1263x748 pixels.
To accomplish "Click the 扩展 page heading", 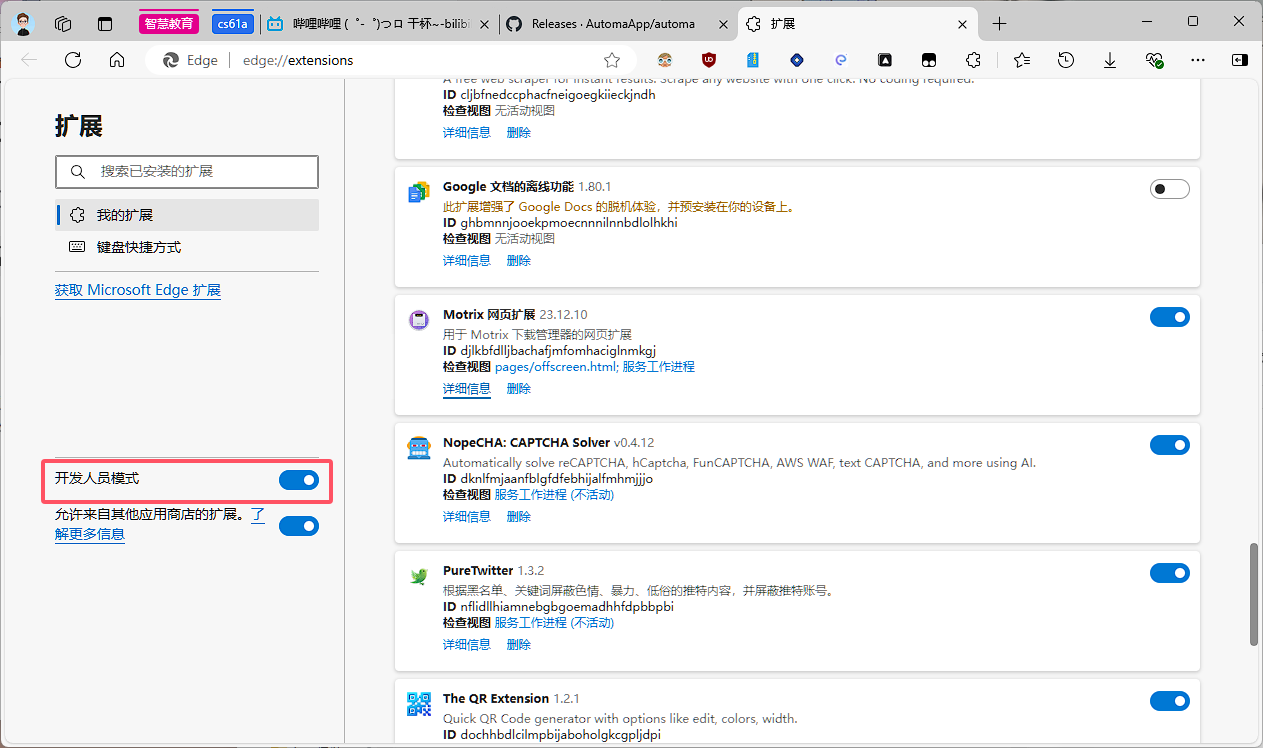I will point(79,126).
